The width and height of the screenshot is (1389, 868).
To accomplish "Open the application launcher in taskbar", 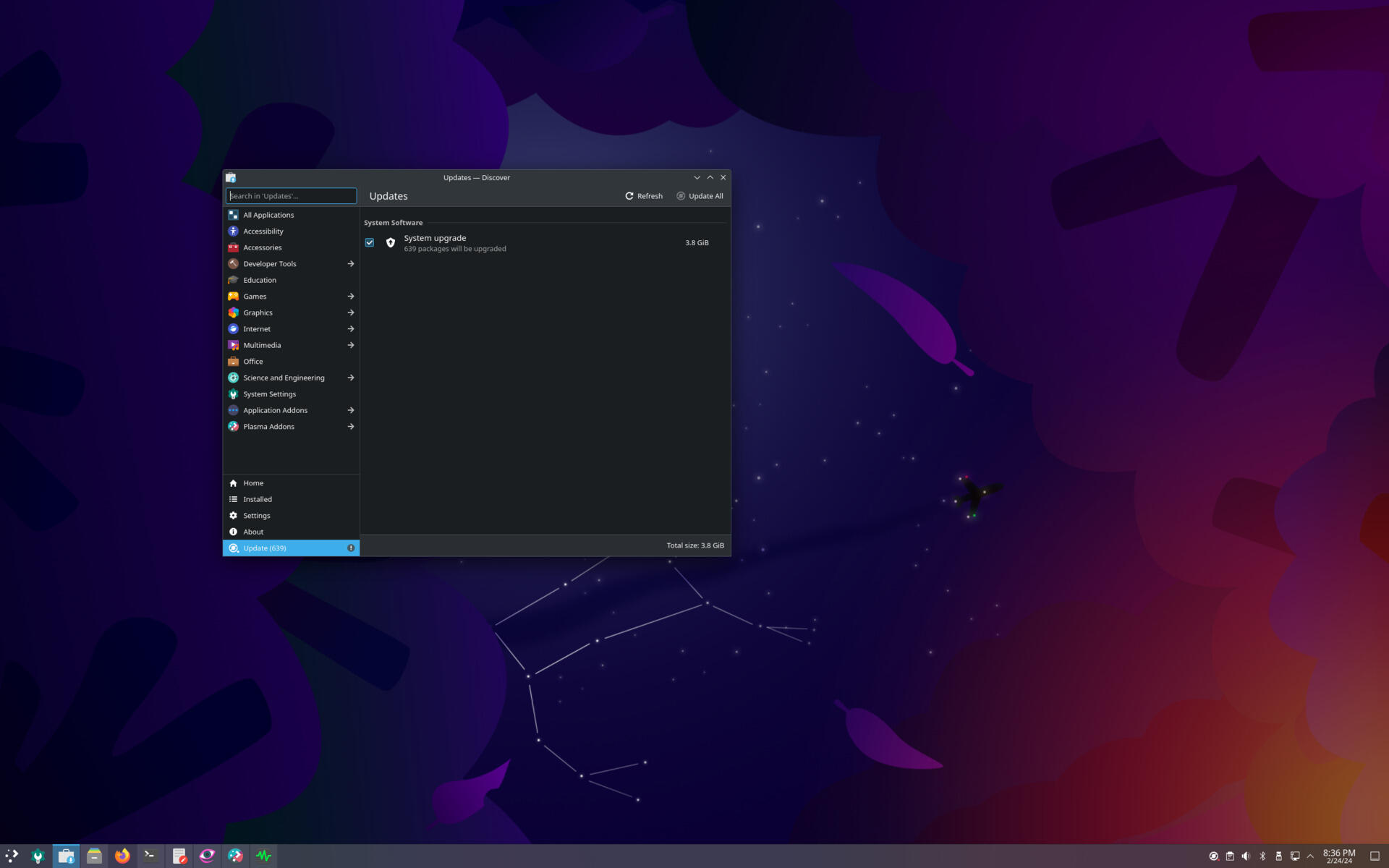I will [x=12, y=856].
